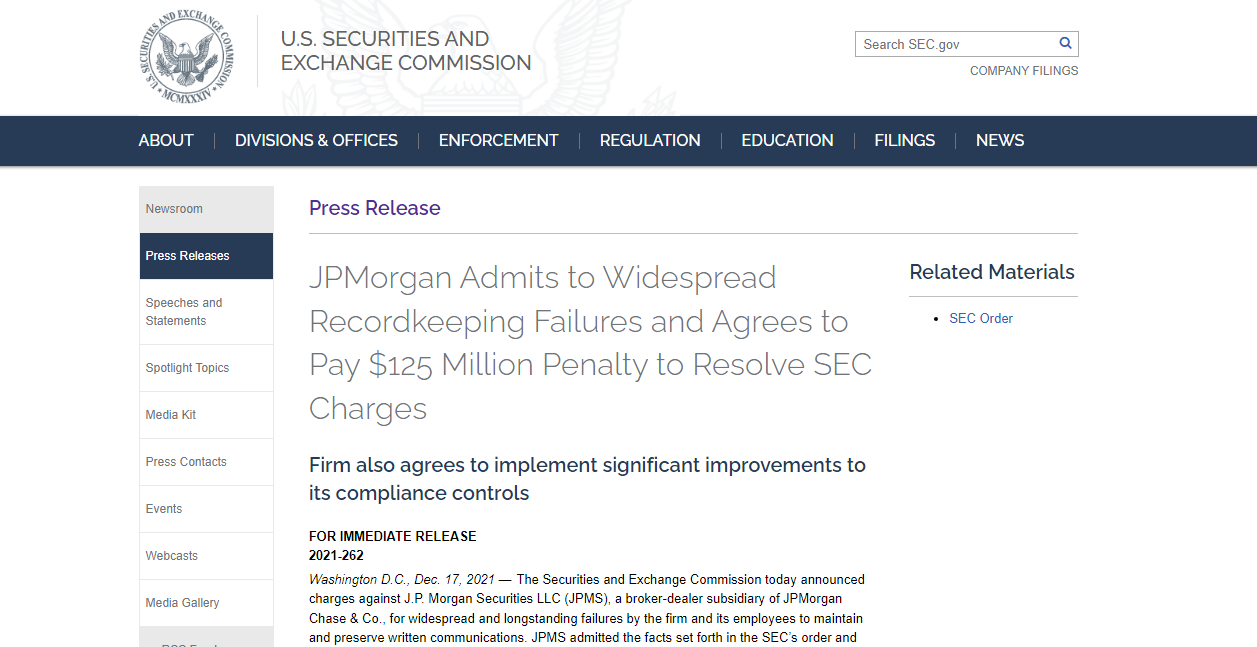Go to Press Contacts page
1257x647 pixels.
pos(206,462)
